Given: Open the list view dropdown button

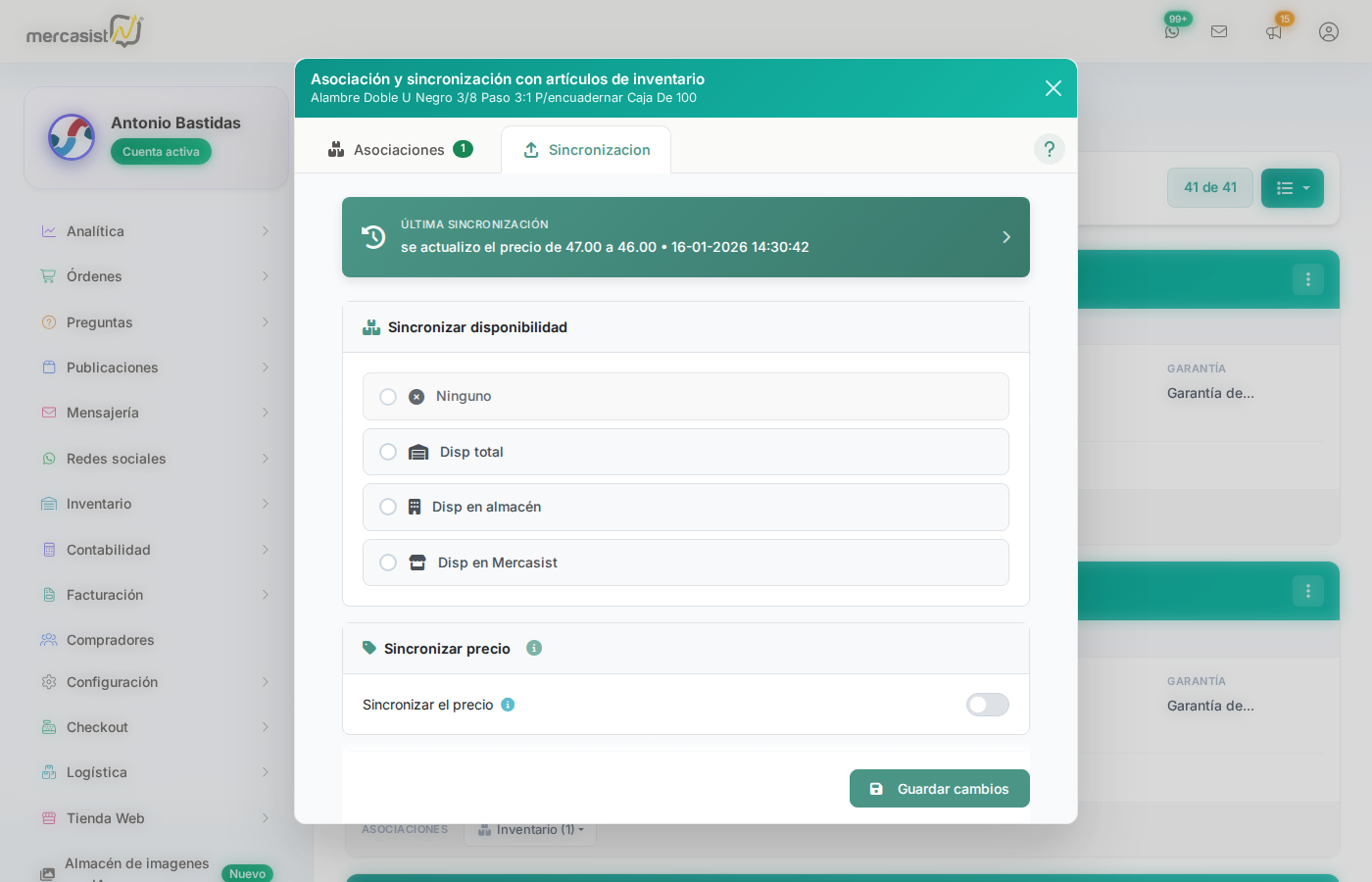Looking at the screenshot, I should coord(1292,188).
